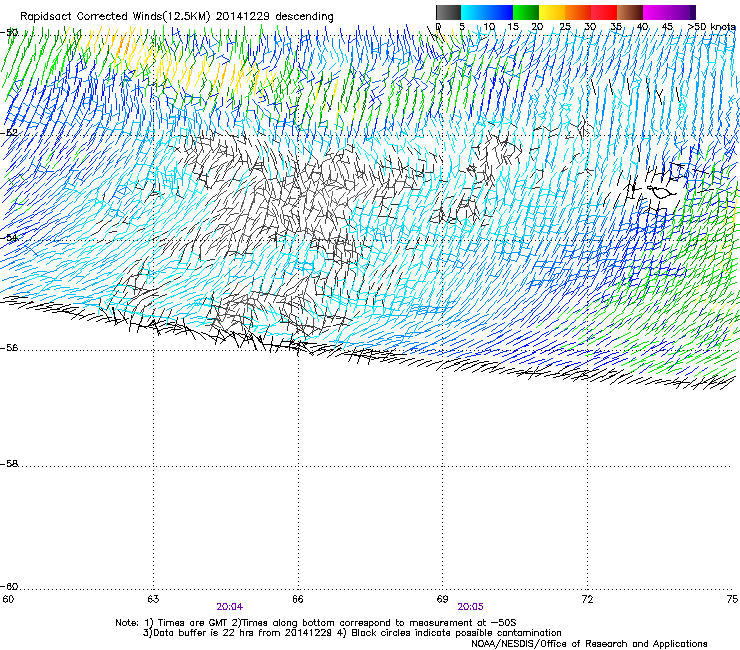The width and height of the screenshot is (740, 650).
Task: Click the yellow 20-25 knots legend color
Action: 552,12
